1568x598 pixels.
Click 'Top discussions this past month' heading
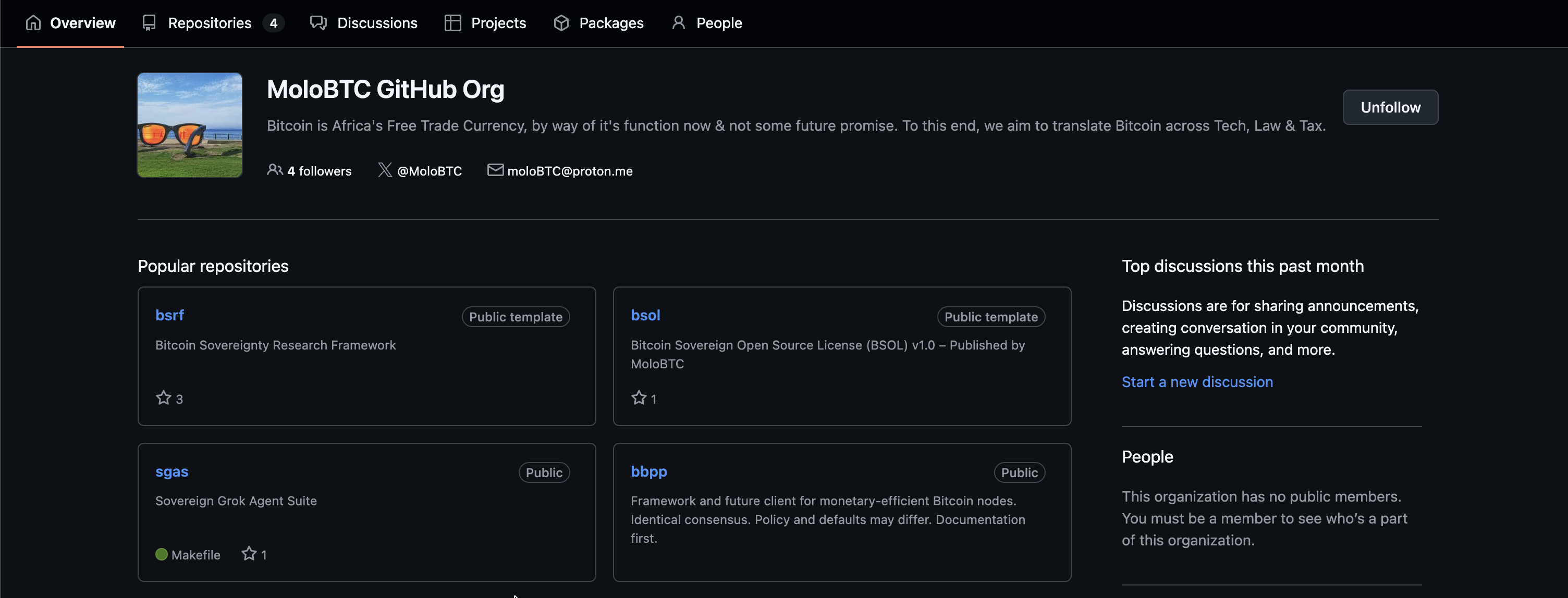(x=1243, y=266)
